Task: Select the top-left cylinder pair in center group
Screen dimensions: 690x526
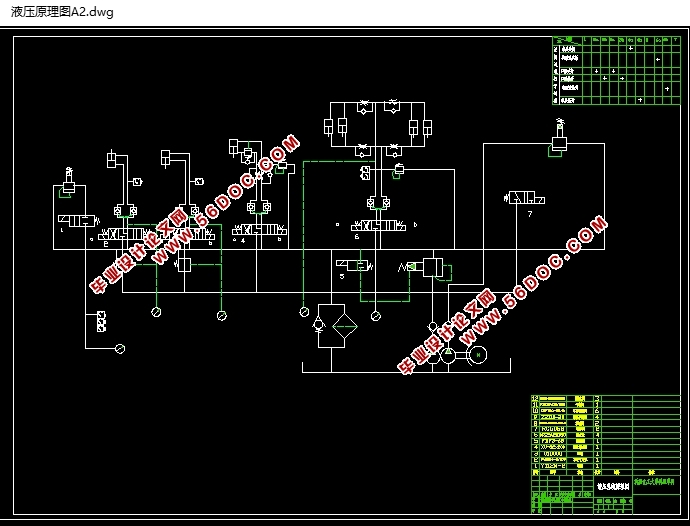Action: (335, 127)
